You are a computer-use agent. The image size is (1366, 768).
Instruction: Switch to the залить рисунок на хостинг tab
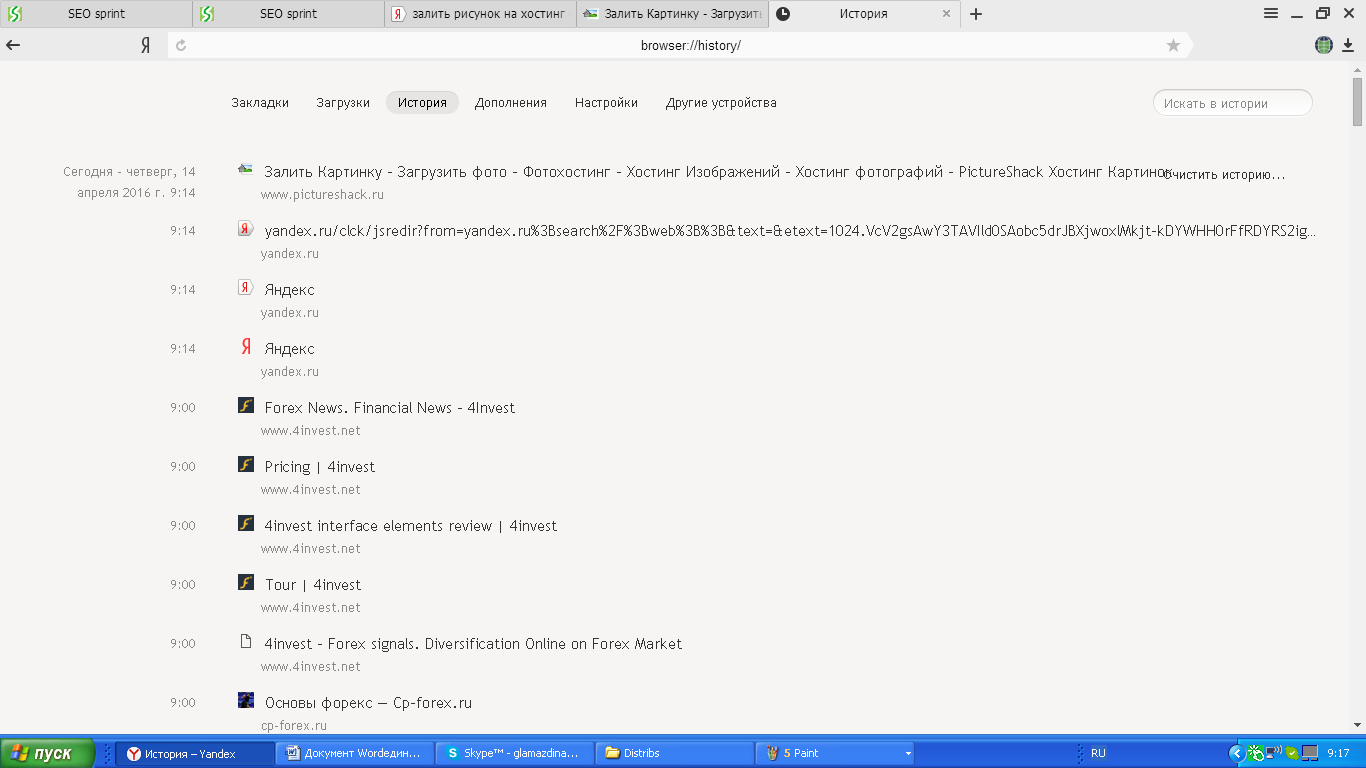[x=480, y=14]
